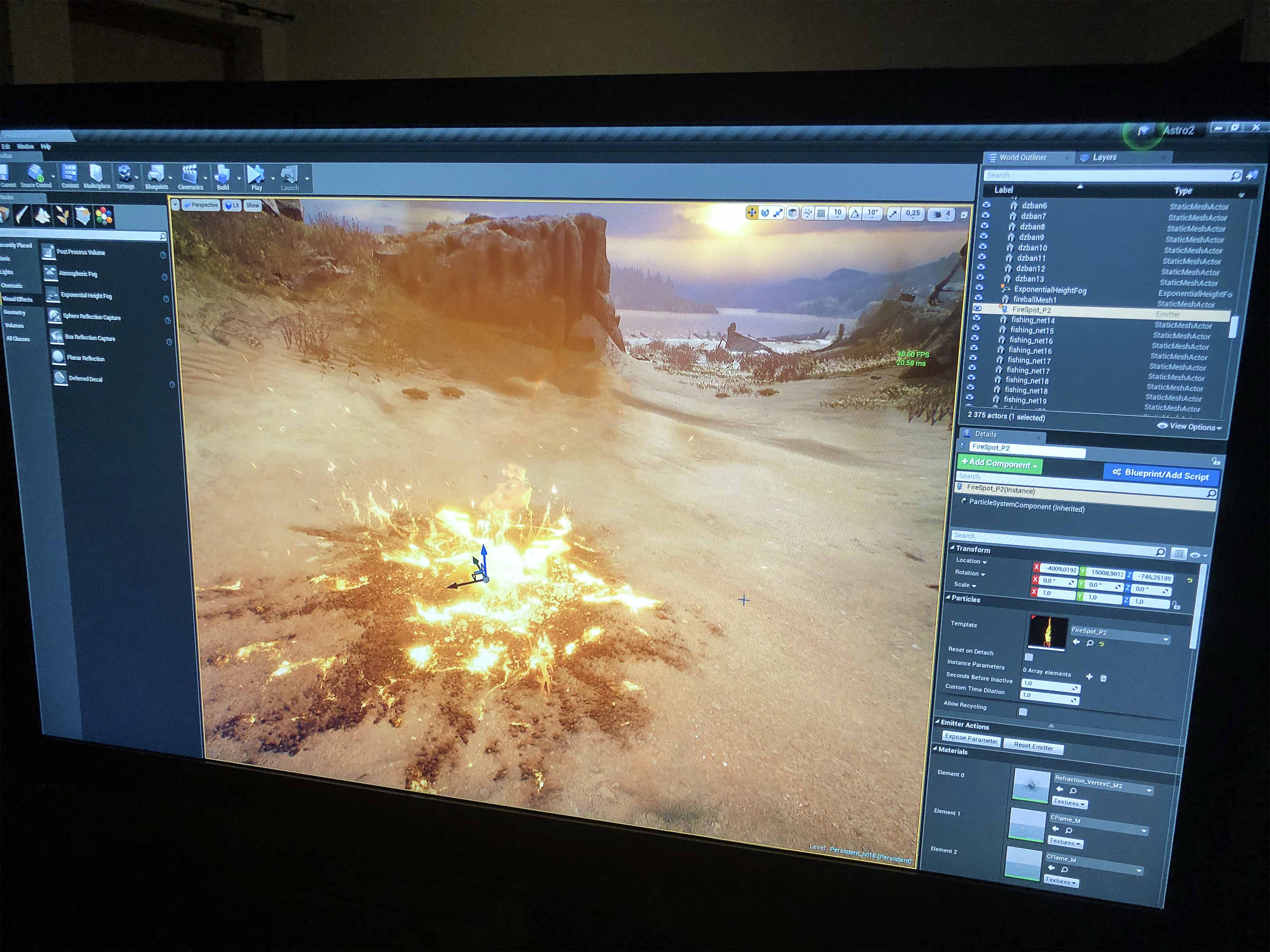Screen dimensions: 1270x952
Task: Open the Window menu
Action: 25,146
